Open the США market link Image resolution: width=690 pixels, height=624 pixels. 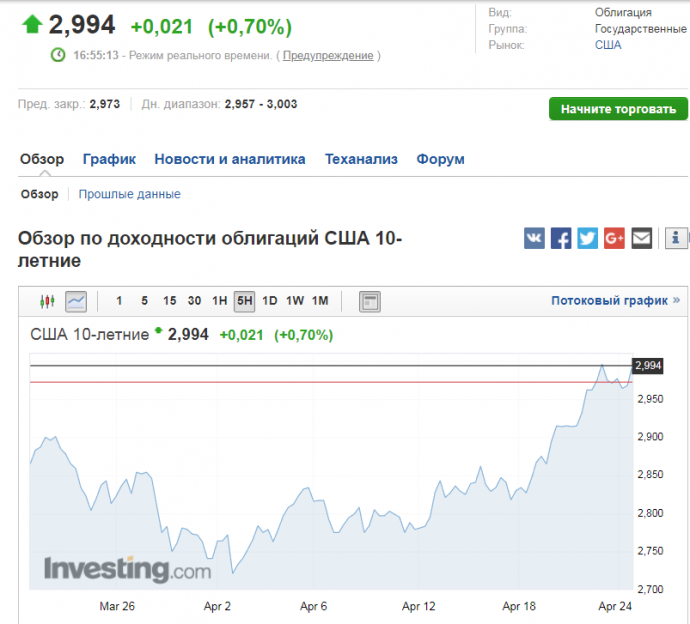608,45
